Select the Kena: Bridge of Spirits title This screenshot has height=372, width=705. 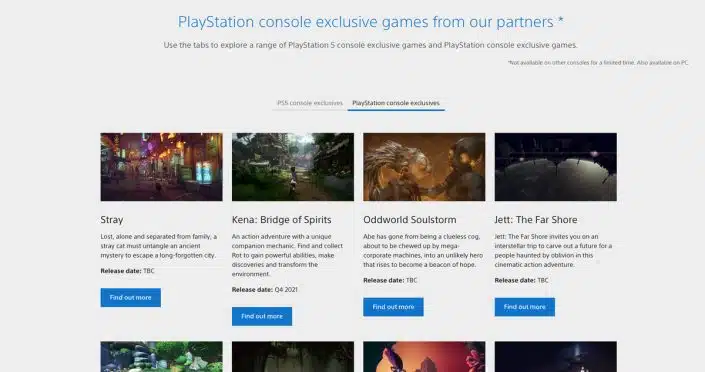(281, 220)
